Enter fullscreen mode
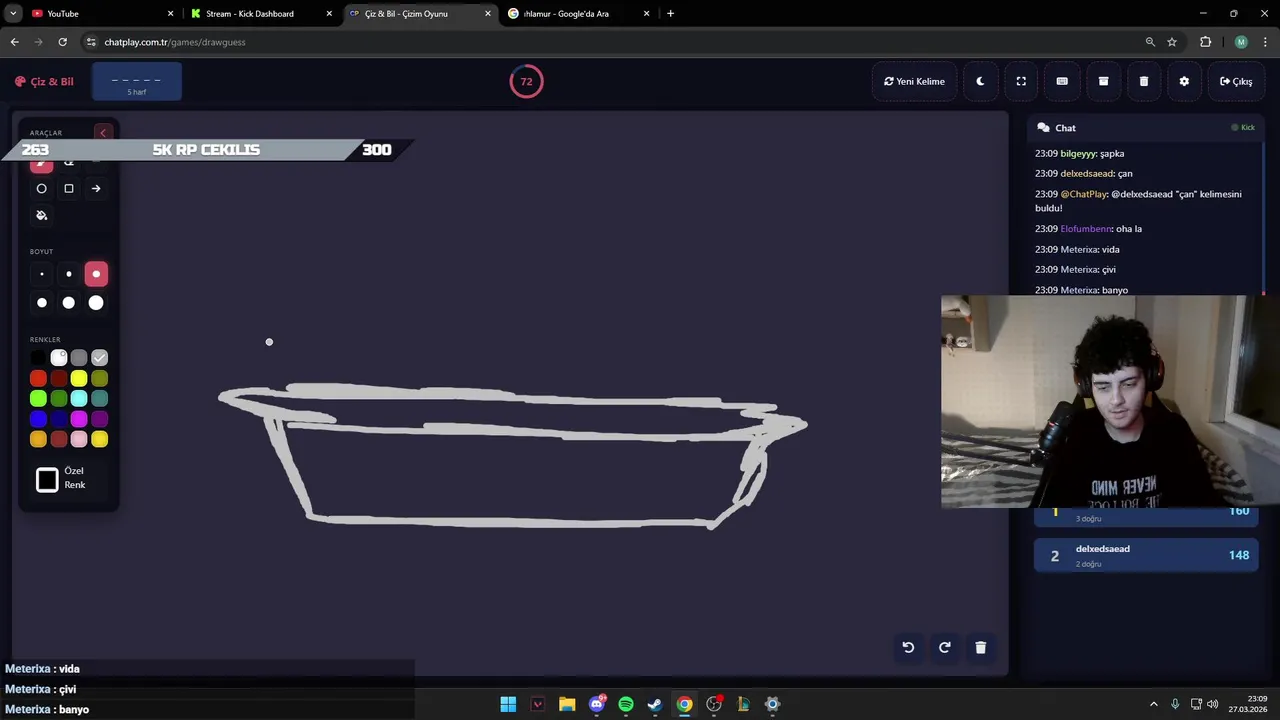This screenshot has width=1280, height=720. click(1021, 81)
